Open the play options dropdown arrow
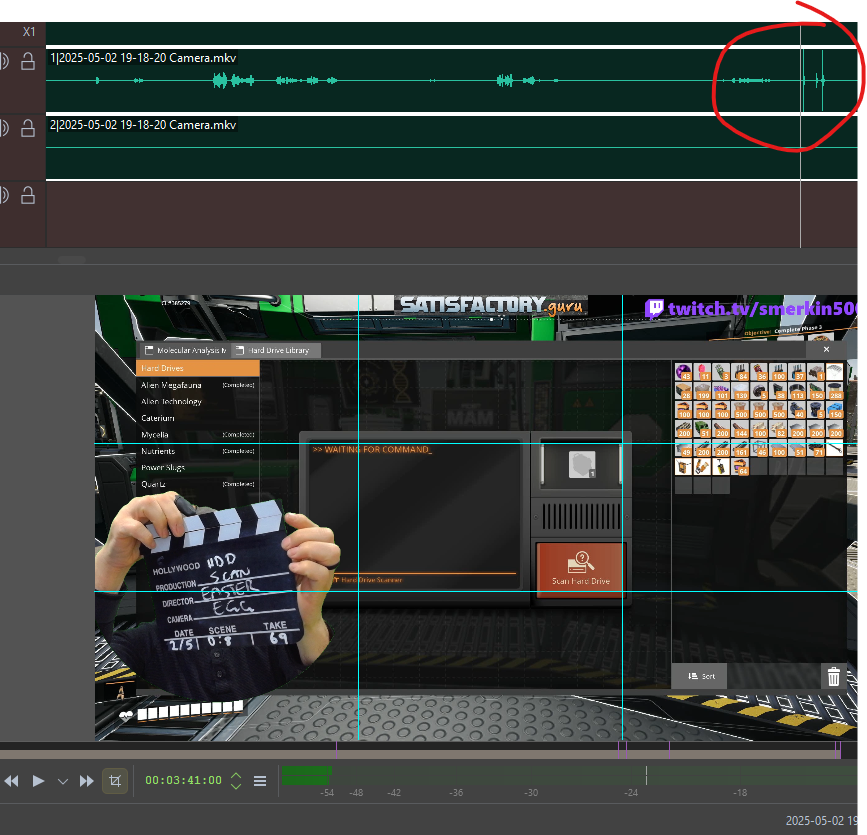The height and width of the screenshot is (835, 867). [x=62, y=781]
